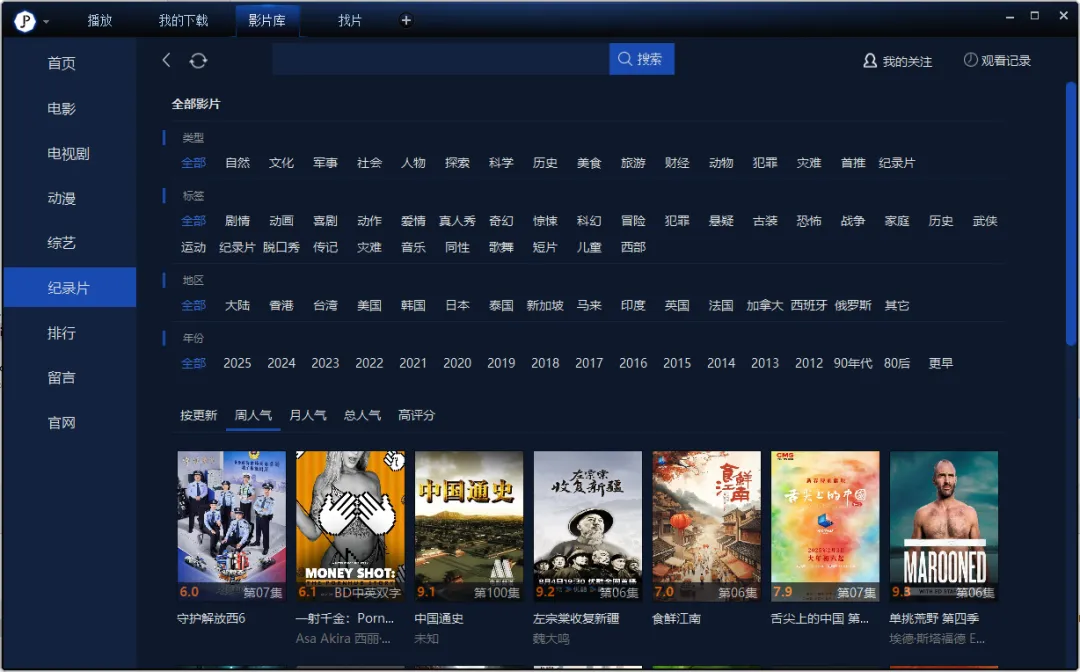Open 左宗棠收复新疆 poster thumbnail
Screen dimensions: 1080x672
coord(588,526)
